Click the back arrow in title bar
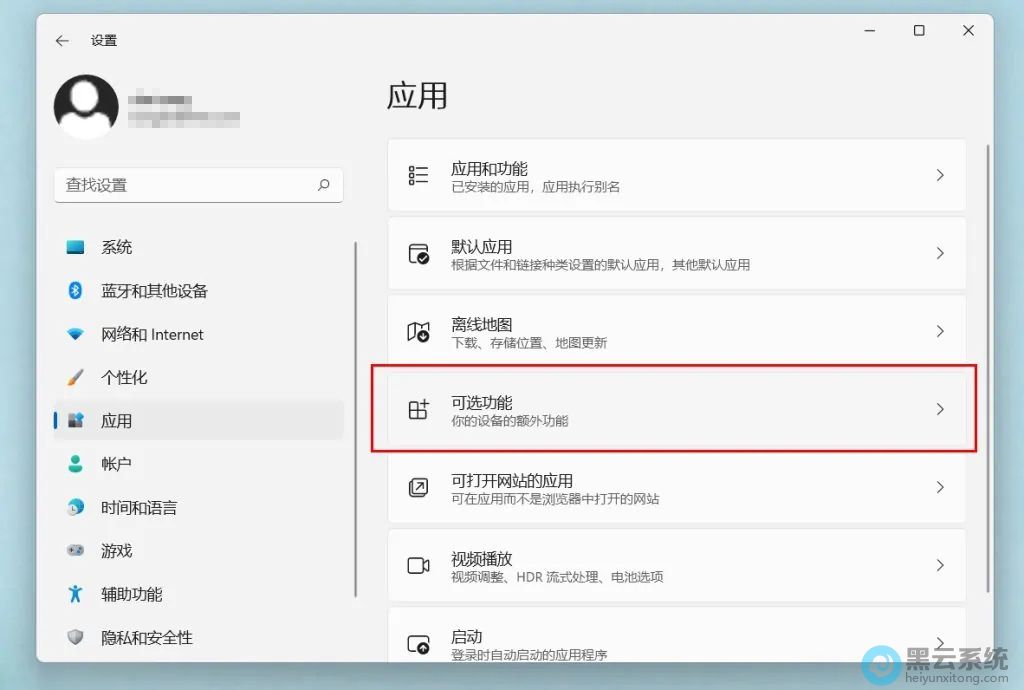Screen dimensions: 1024x690 pos(62,41)
